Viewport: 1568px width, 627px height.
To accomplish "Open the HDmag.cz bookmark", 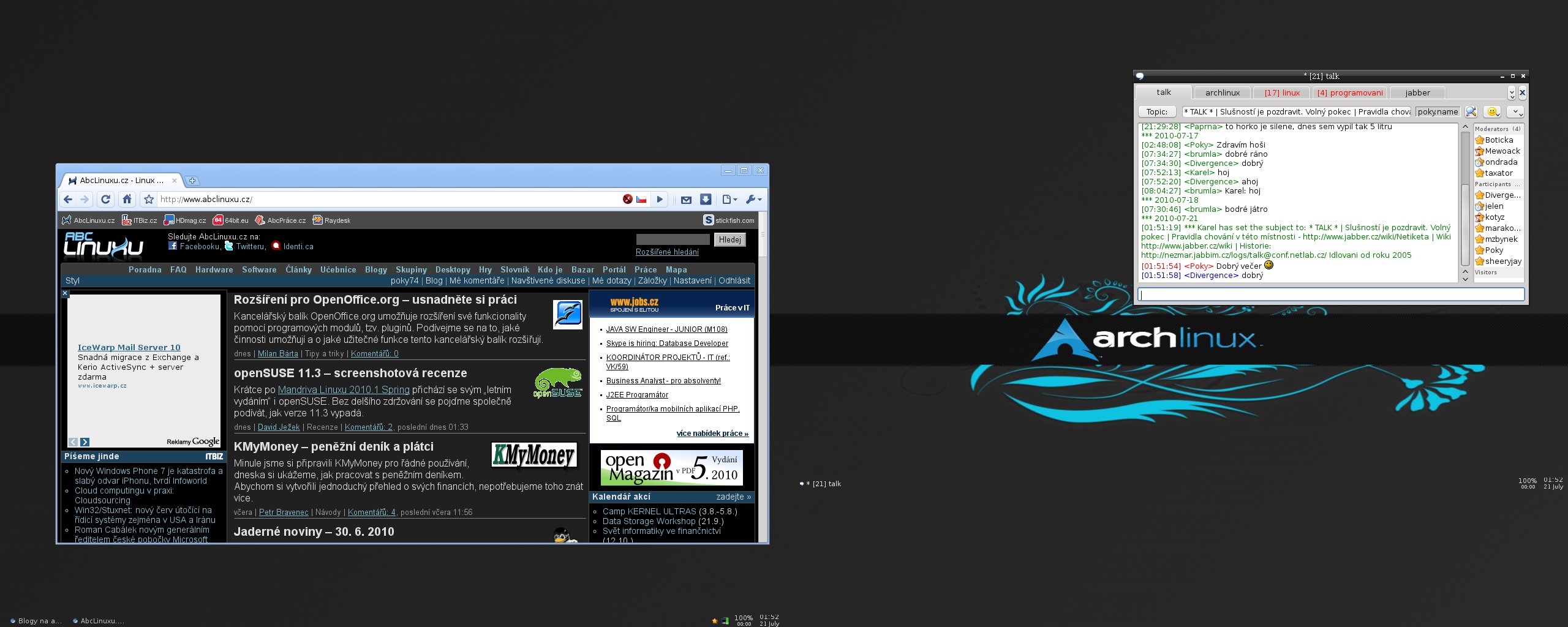I will pyautogui.click(x=185, y=220).
